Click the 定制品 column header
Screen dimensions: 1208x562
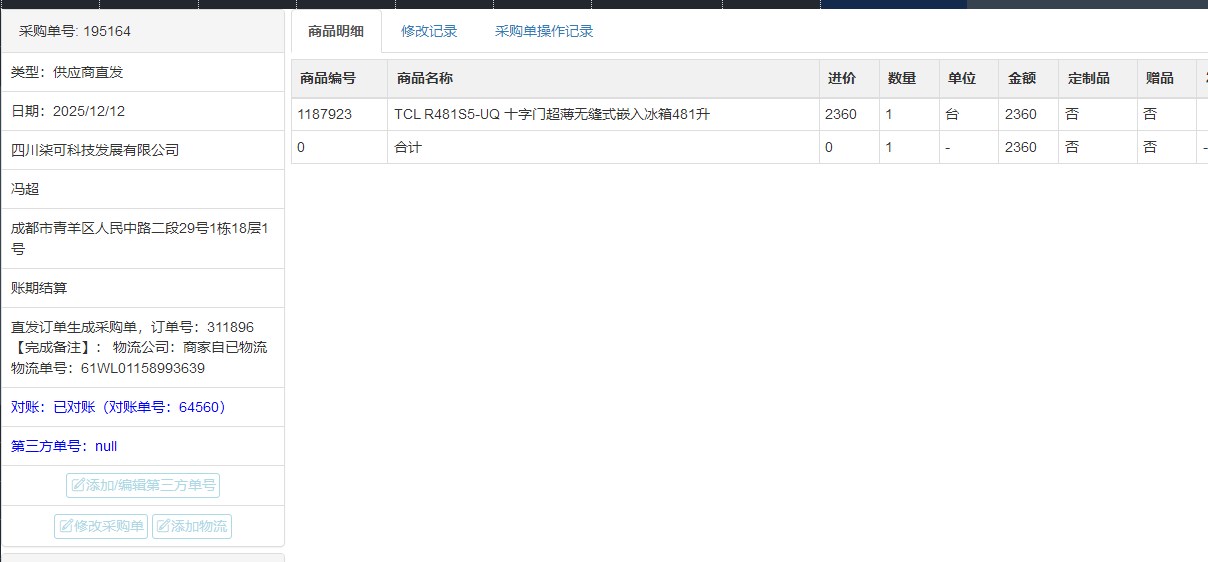[1088, 79]
